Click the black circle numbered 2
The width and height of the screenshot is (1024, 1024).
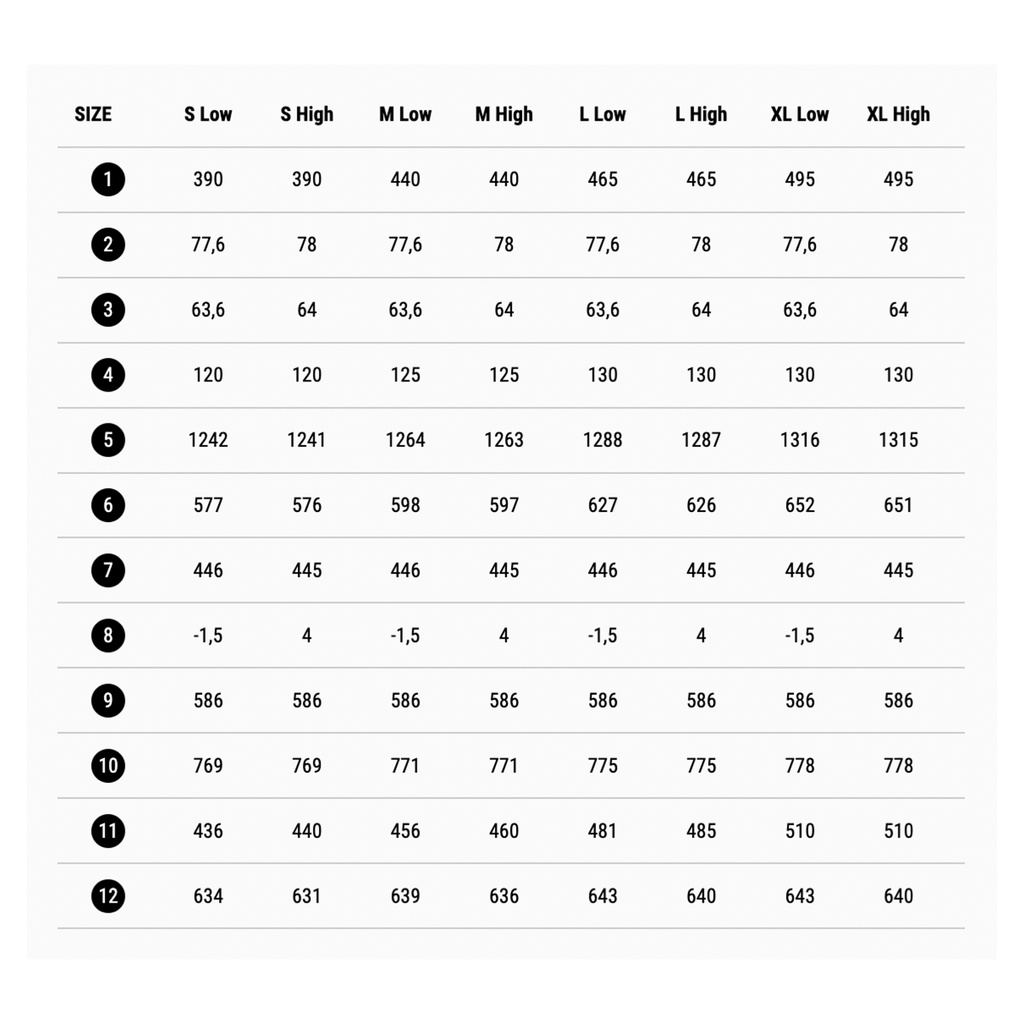click(x=108, y=245)
